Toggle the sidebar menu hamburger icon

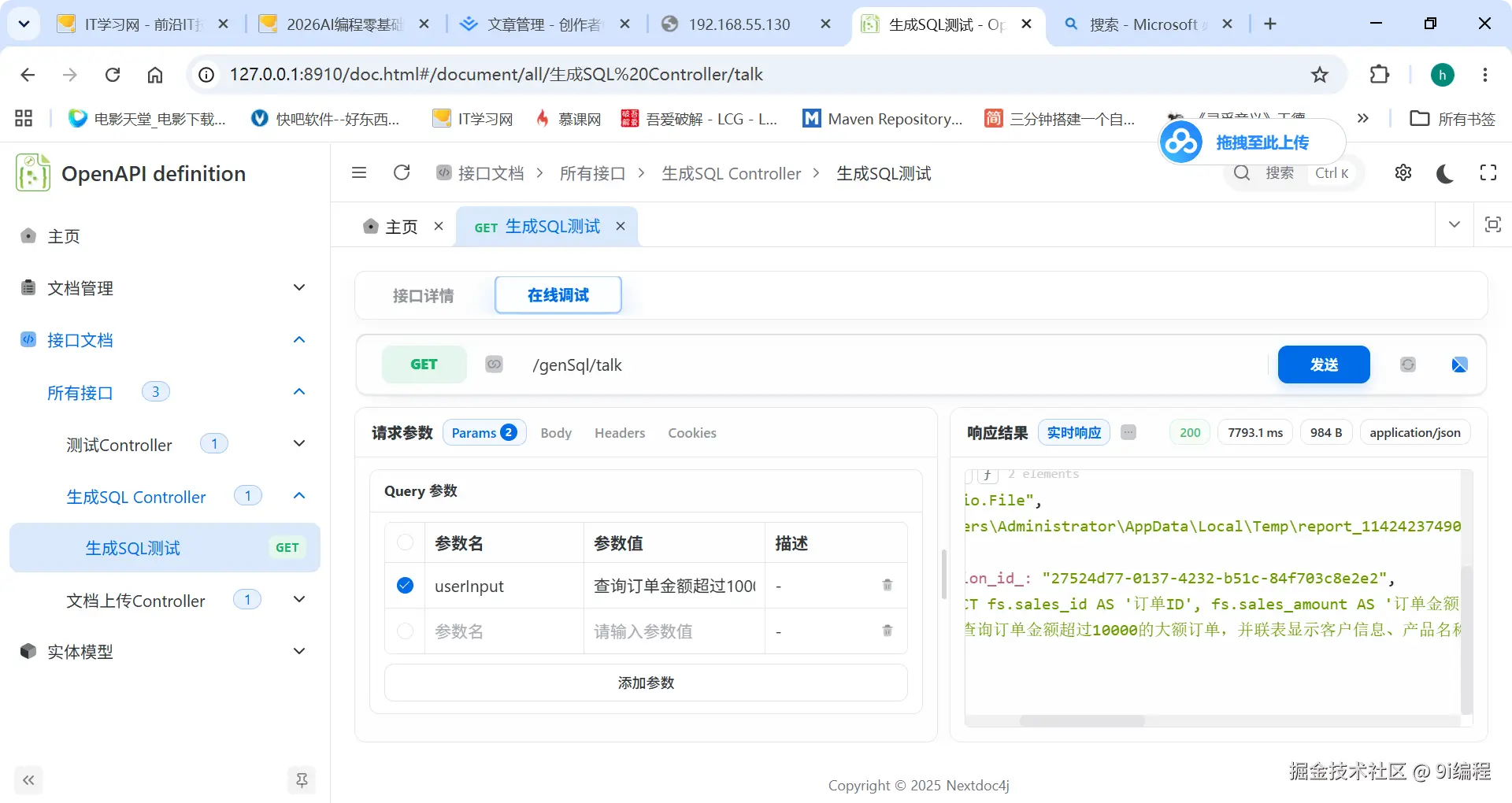click(359, 172)
